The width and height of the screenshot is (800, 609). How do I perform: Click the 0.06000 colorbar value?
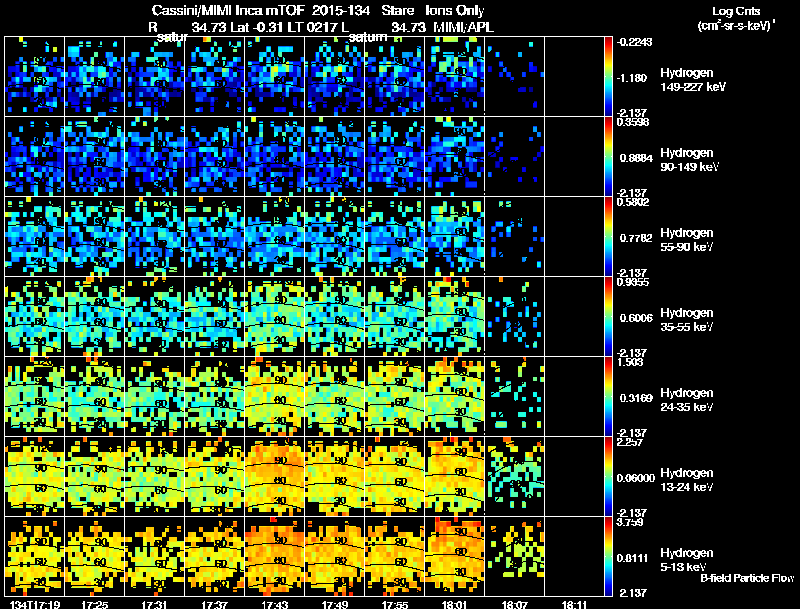[636, 478]
